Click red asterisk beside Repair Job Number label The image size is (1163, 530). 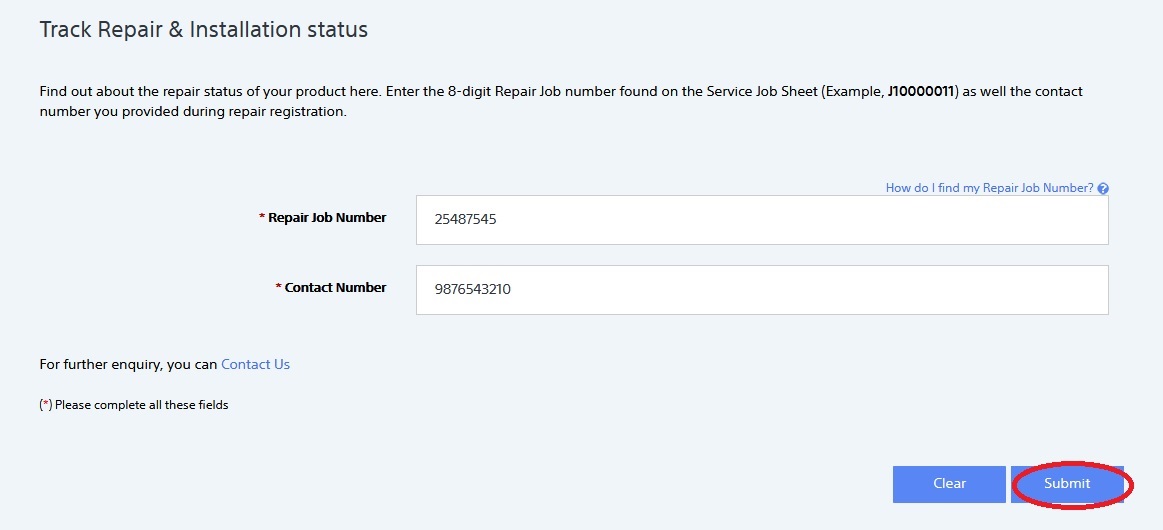tap(262, 217)
